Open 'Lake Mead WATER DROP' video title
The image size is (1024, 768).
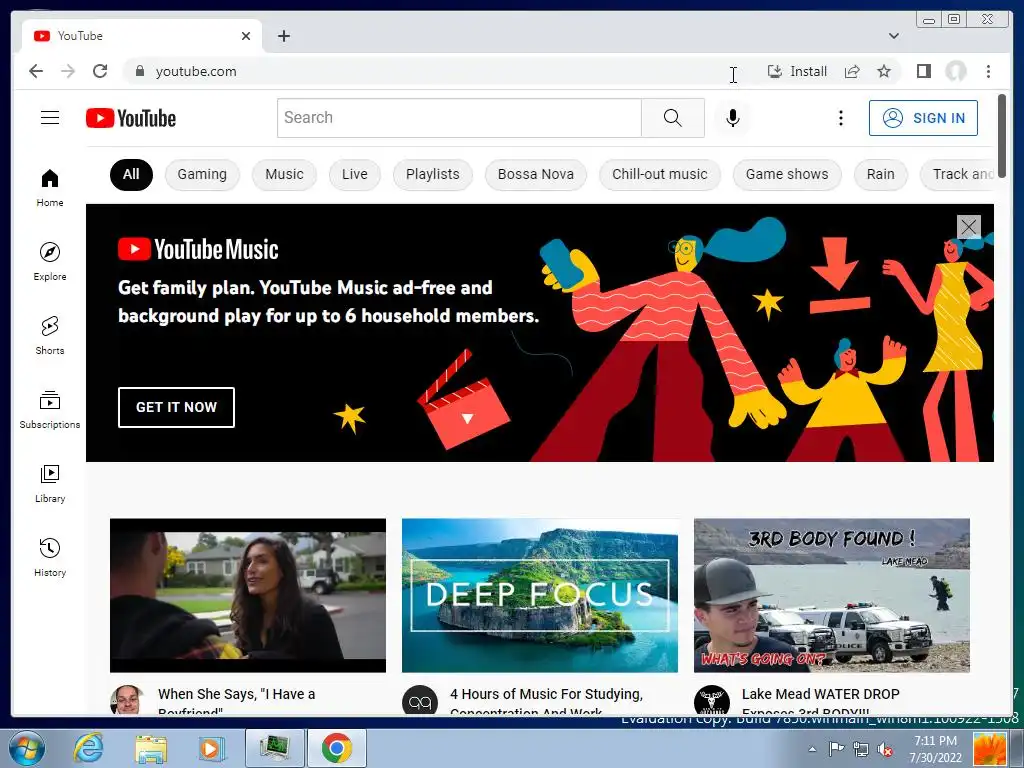point(821,700)
